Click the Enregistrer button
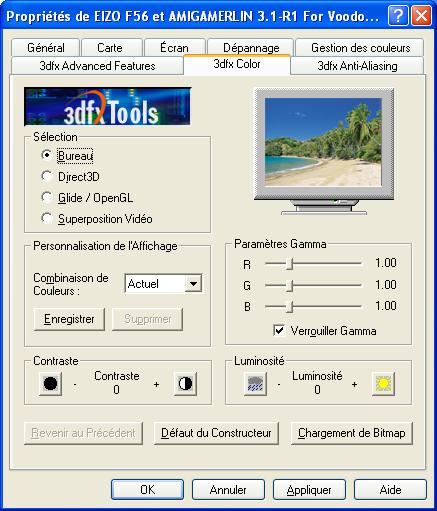The width and height of the screenshot is (437, 511). [x=69, y=319]
